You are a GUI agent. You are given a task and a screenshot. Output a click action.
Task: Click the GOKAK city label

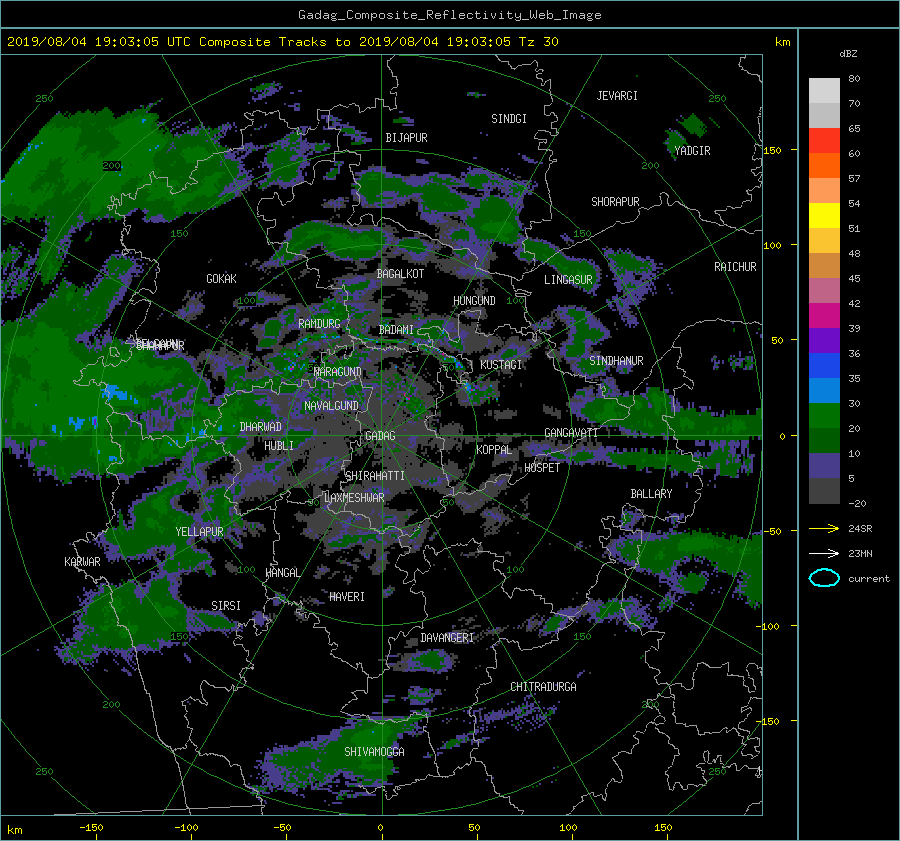[221, 279]
